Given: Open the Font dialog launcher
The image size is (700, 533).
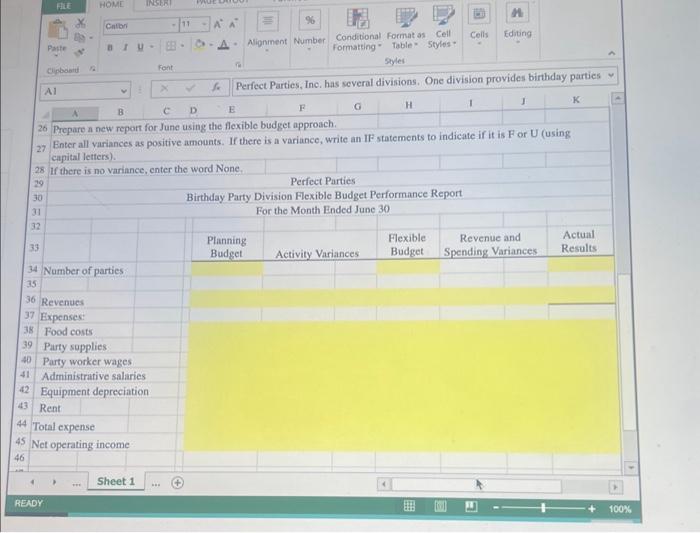Looking at the screenshot, I should coord(238,65).
